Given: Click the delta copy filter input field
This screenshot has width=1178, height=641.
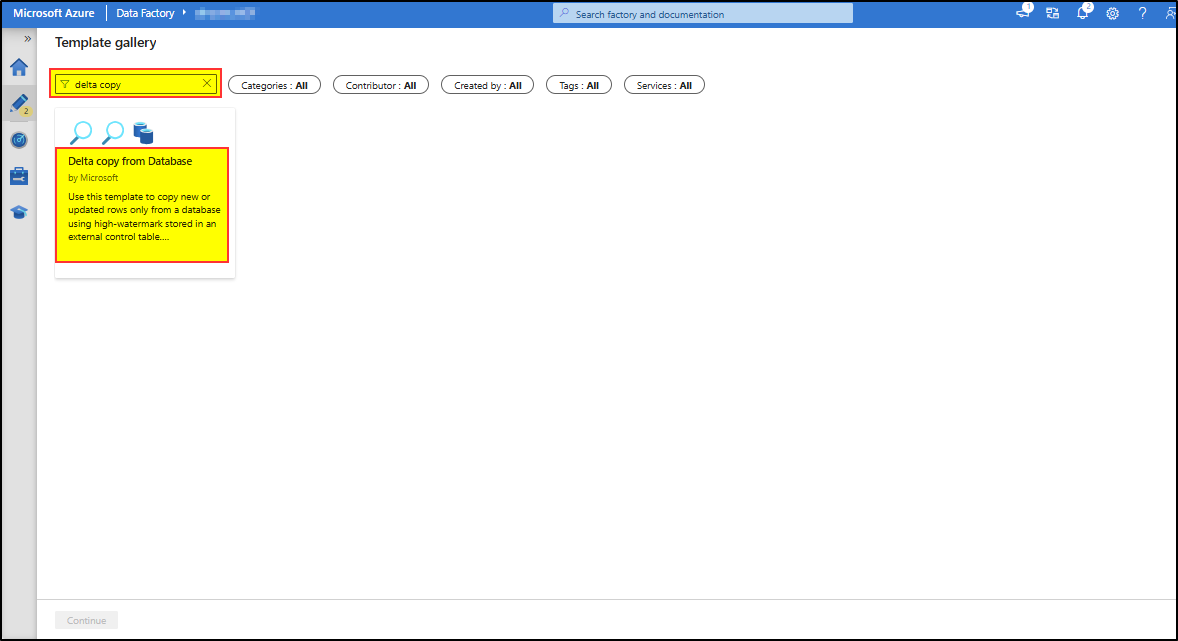Looking at the screenshot, I should [136, 84].
